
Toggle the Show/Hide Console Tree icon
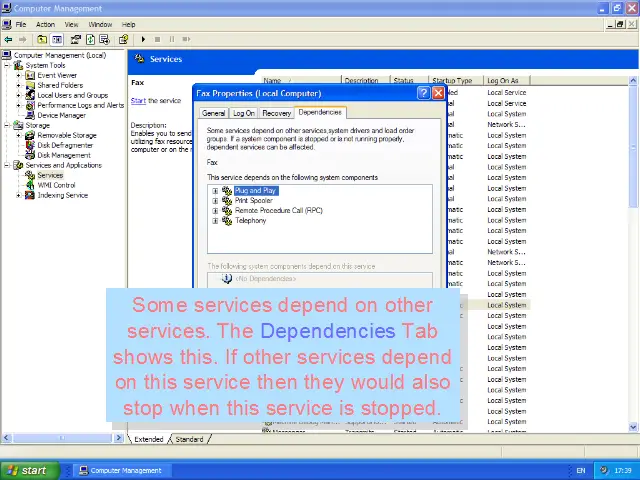pos(57,40)
